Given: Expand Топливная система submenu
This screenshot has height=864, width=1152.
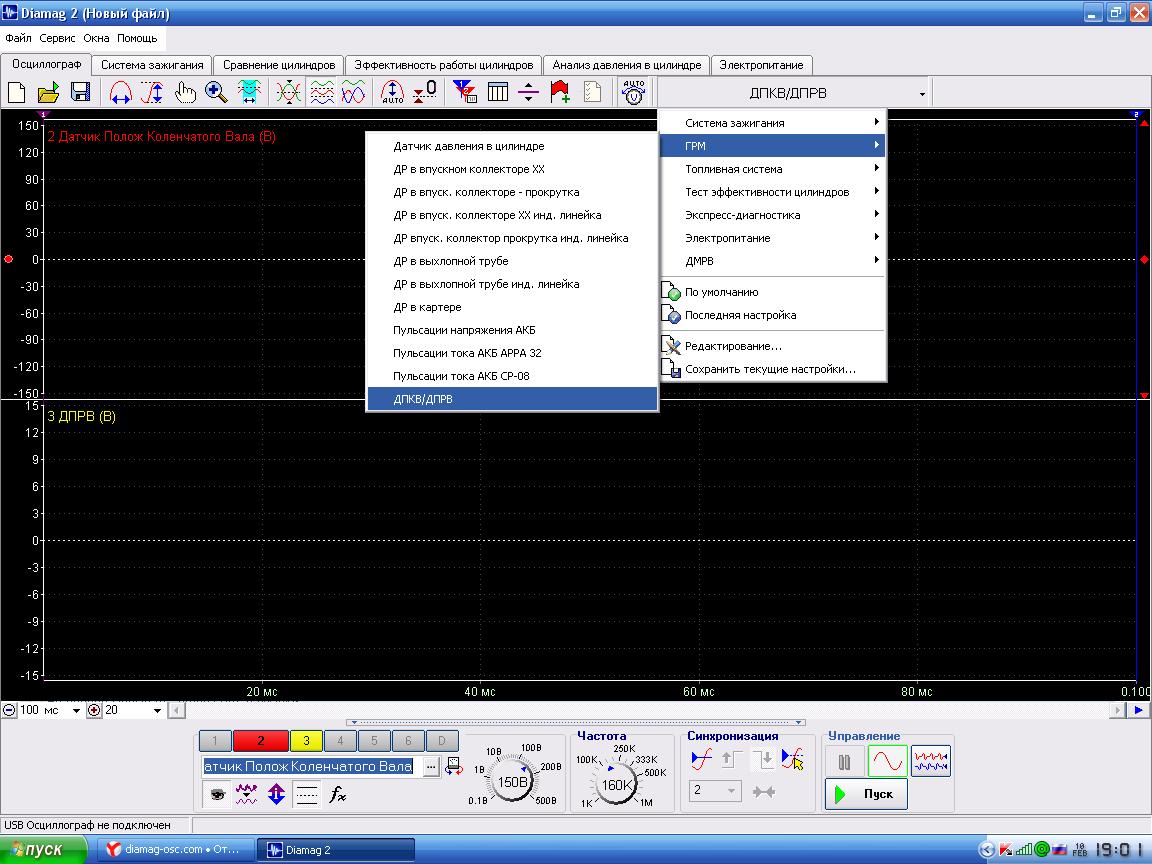Looking at the screenshot, I should [773, 169].
